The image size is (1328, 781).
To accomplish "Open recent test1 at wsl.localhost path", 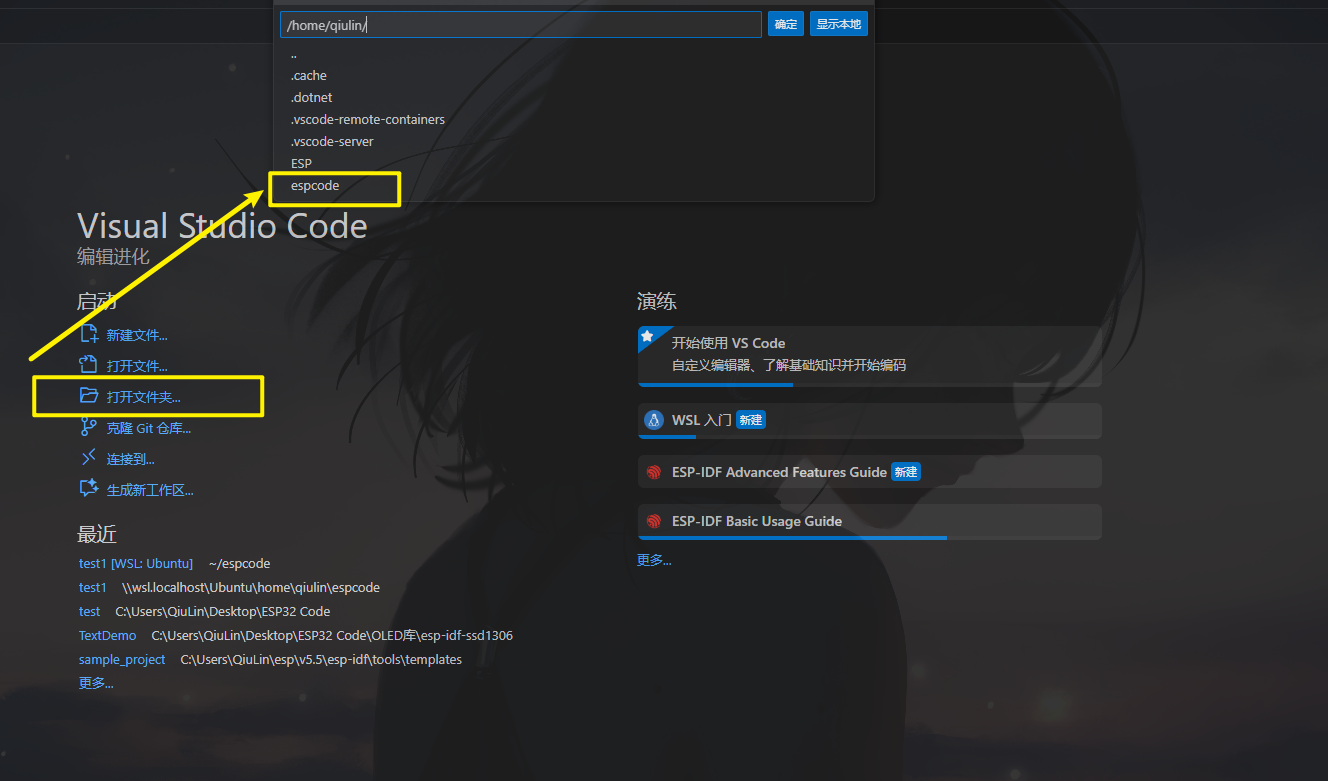I will [x=92, y=588].
